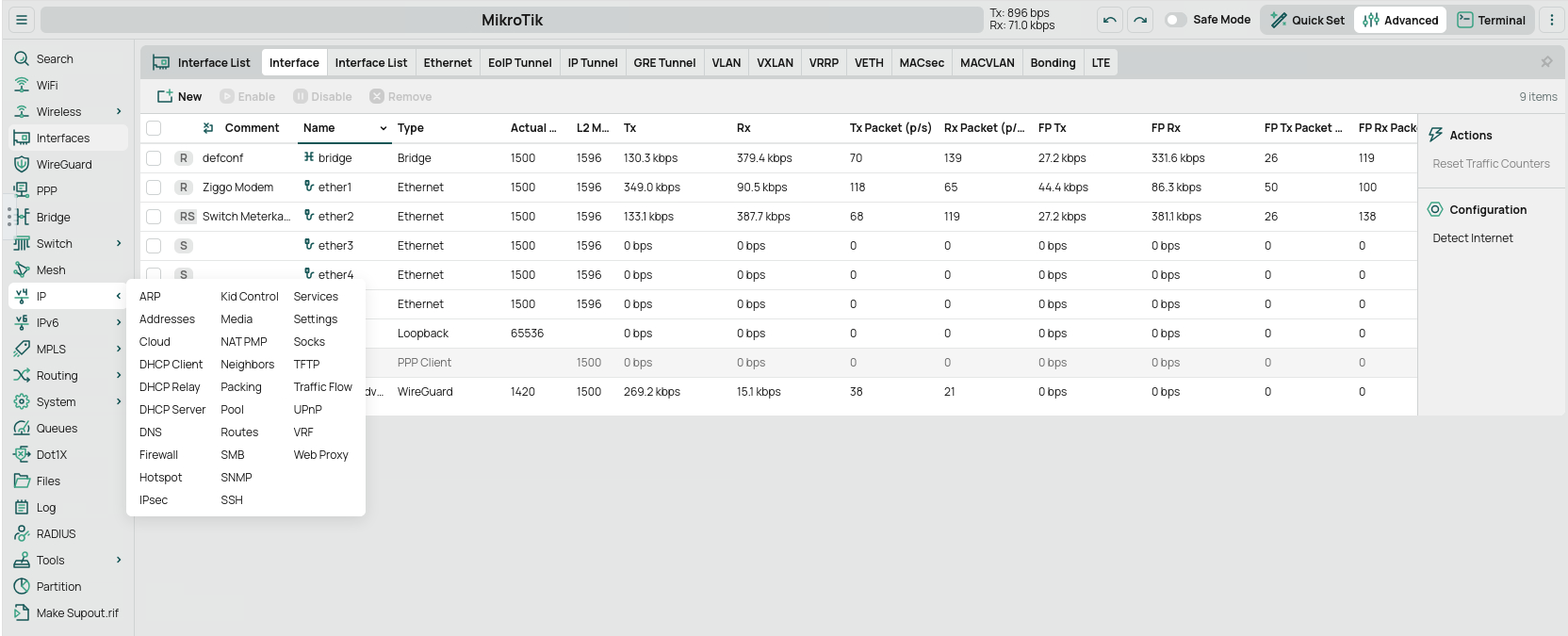The image size is (1568, 636).
Task: Open the Terminal panel
Action: [x=1493, y=19]
